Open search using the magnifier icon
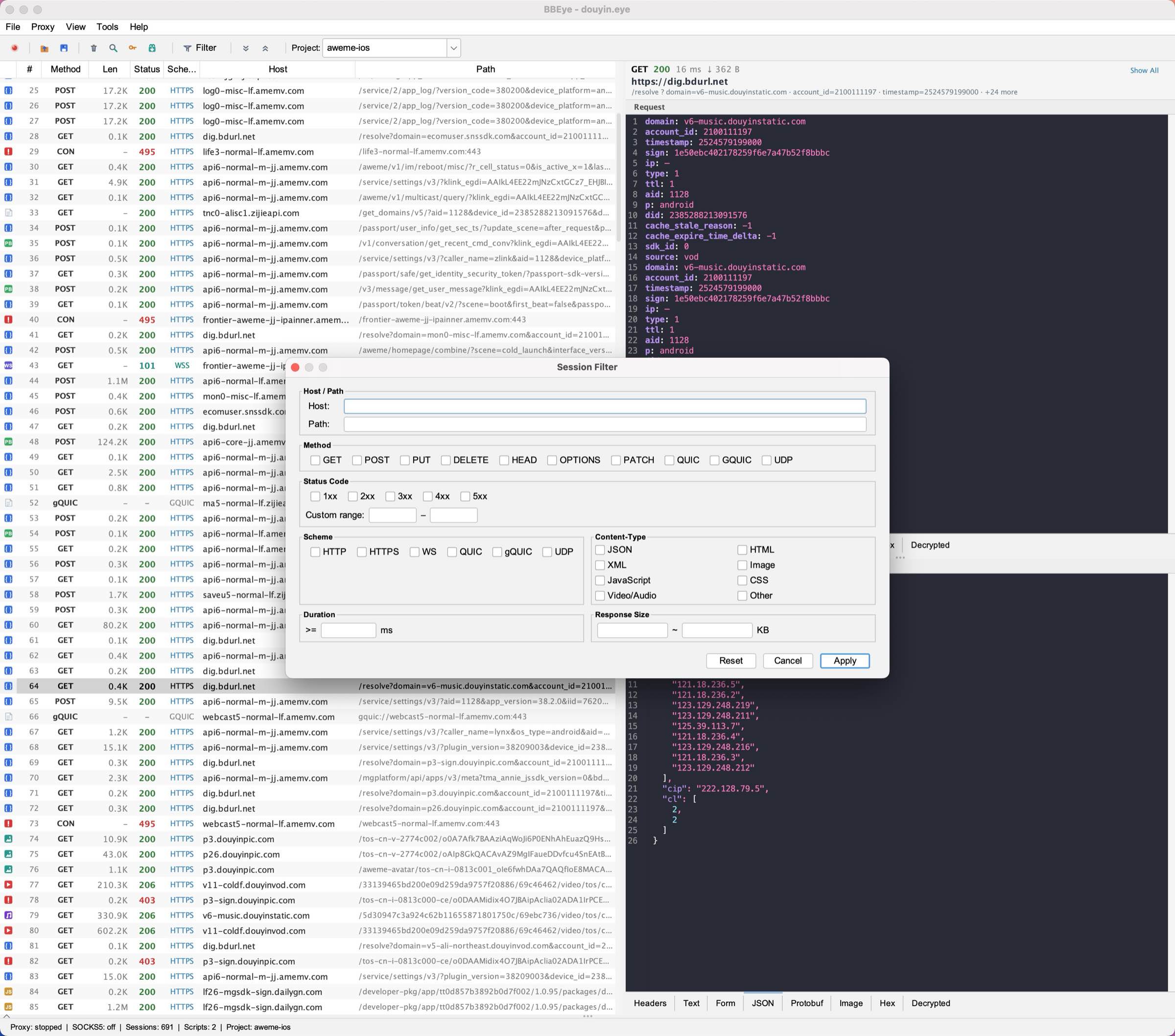Viewport: 1175px width, 1036px height. tap(113, 47)
